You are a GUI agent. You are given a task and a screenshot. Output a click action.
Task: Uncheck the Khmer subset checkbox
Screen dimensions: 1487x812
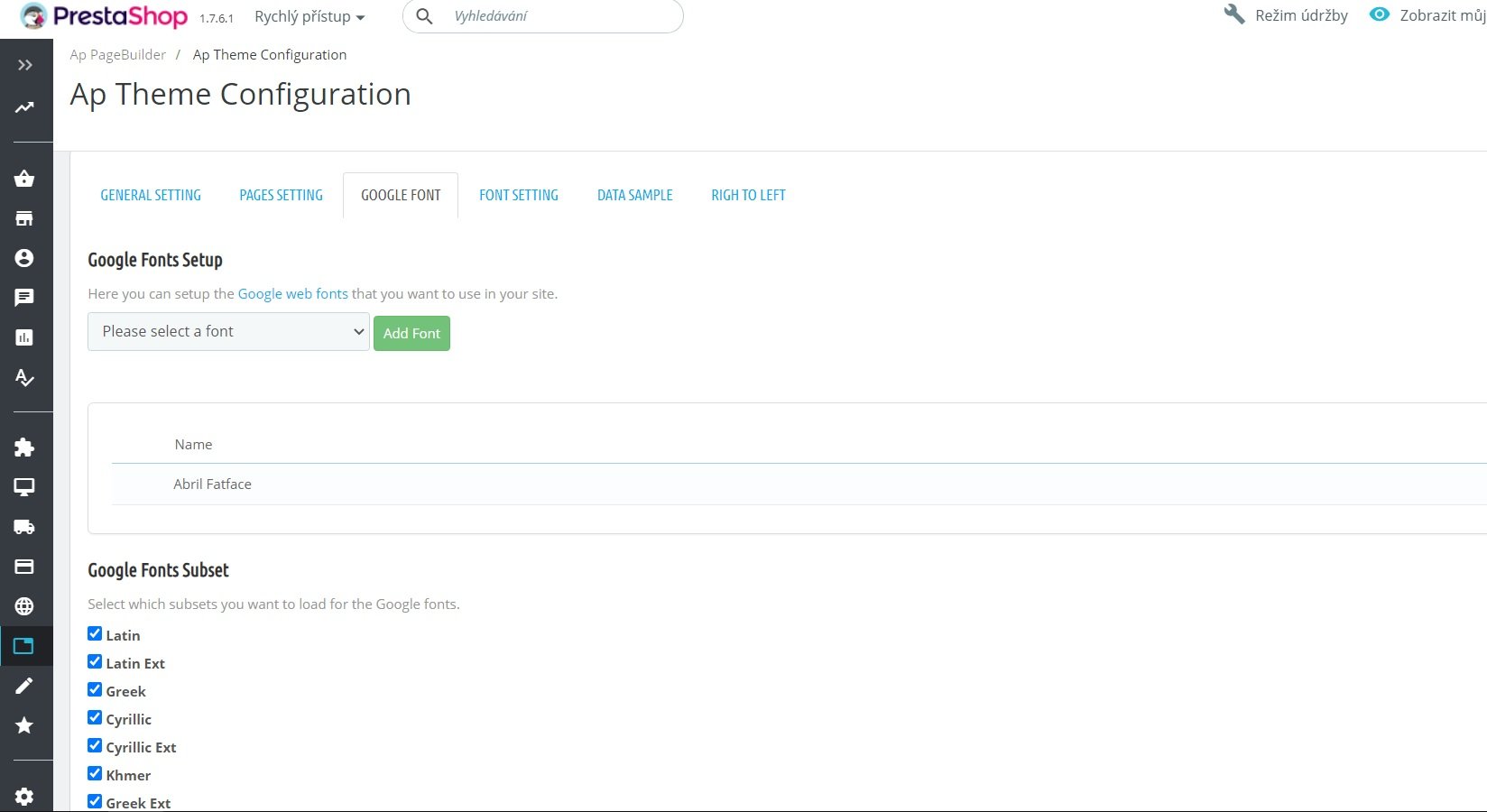click(95, 773)
